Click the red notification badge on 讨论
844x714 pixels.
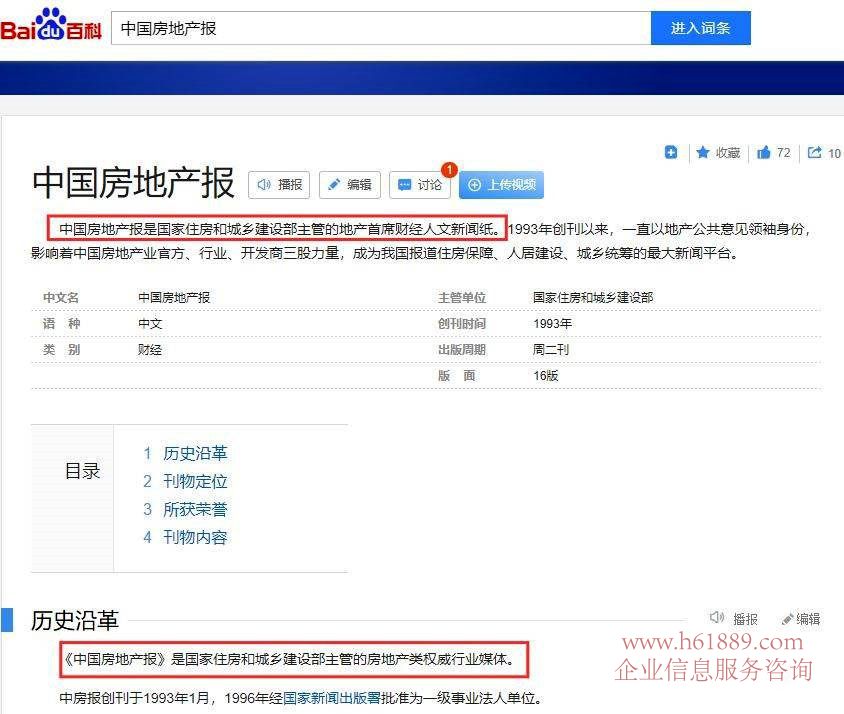449,170
